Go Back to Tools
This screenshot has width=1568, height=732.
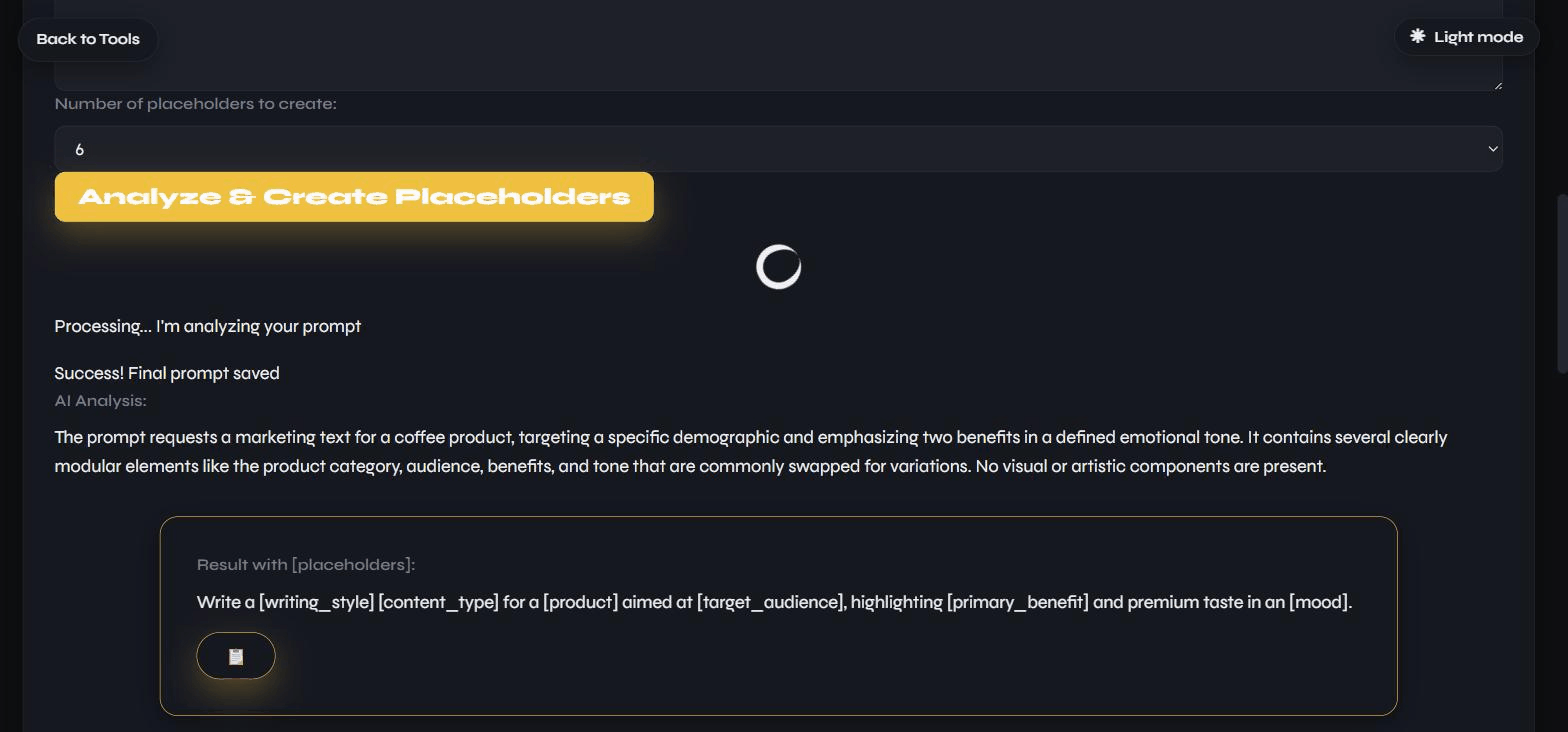tap(88, 39)
